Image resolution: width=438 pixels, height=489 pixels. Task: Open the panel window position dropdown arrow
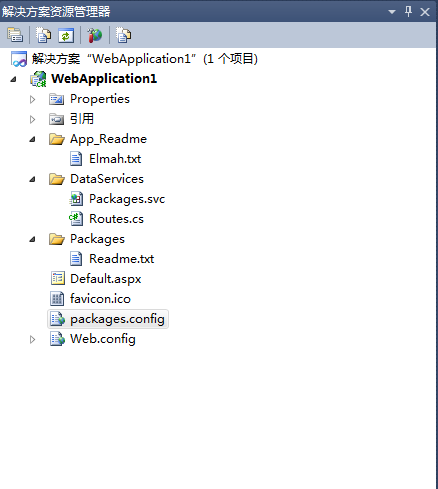pyautogui.click(x=392, y=12)
